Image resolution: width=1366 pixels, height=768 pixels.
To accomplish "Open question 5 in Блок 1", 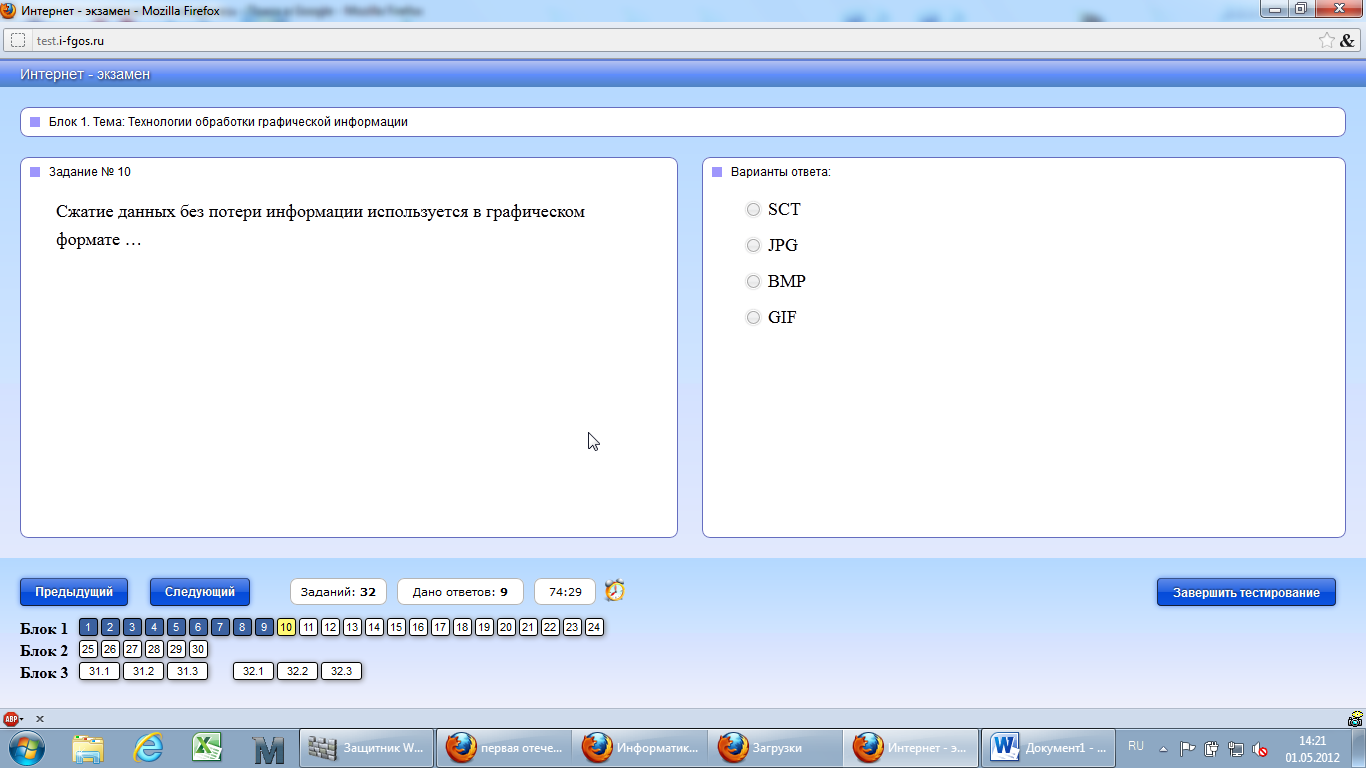I will point(176,628).
